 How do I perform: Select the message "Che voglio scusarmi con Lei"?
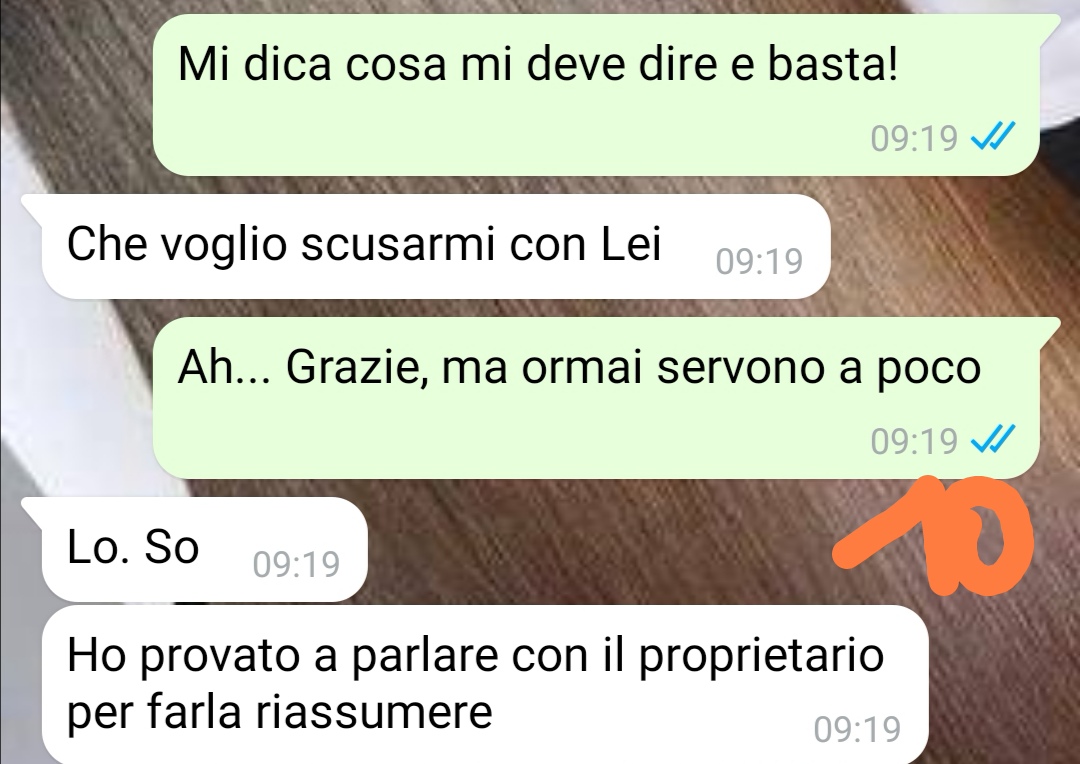point(436,247)
